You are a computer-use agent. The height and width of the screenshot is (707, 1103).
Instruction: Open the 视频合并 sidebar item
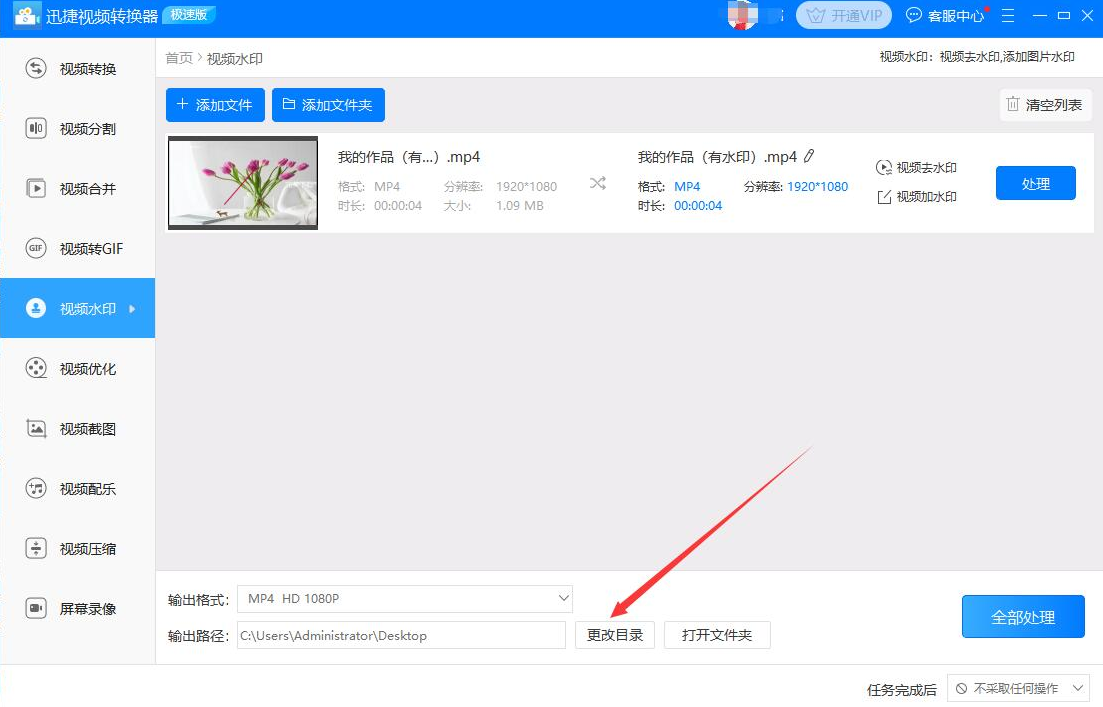[77, 189]
